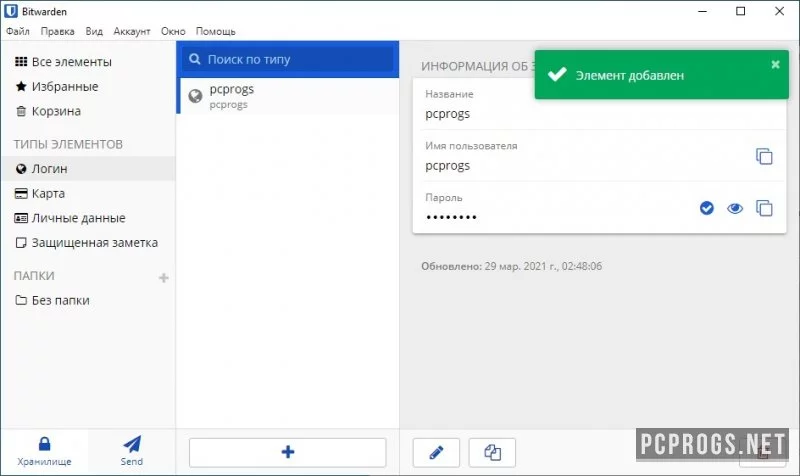This screenshot has width=800, height=476.
Task: Show Все элементы in the vault
Action: [89, 62]
